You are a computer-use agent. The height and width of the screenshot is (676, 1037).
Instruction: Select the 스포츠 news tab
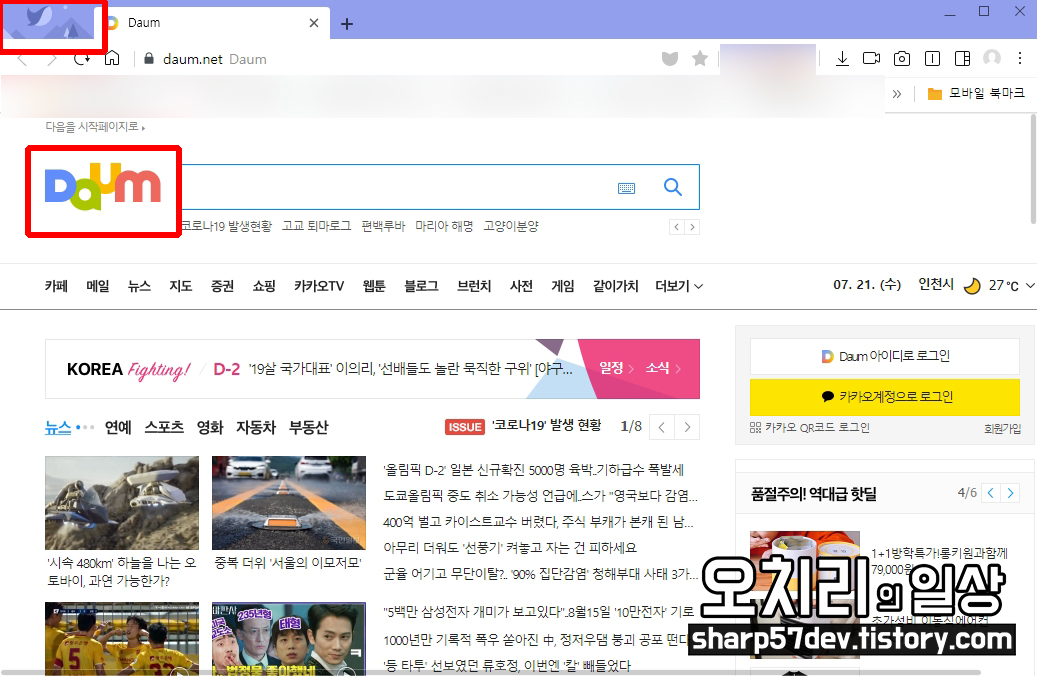coord(164,427)
